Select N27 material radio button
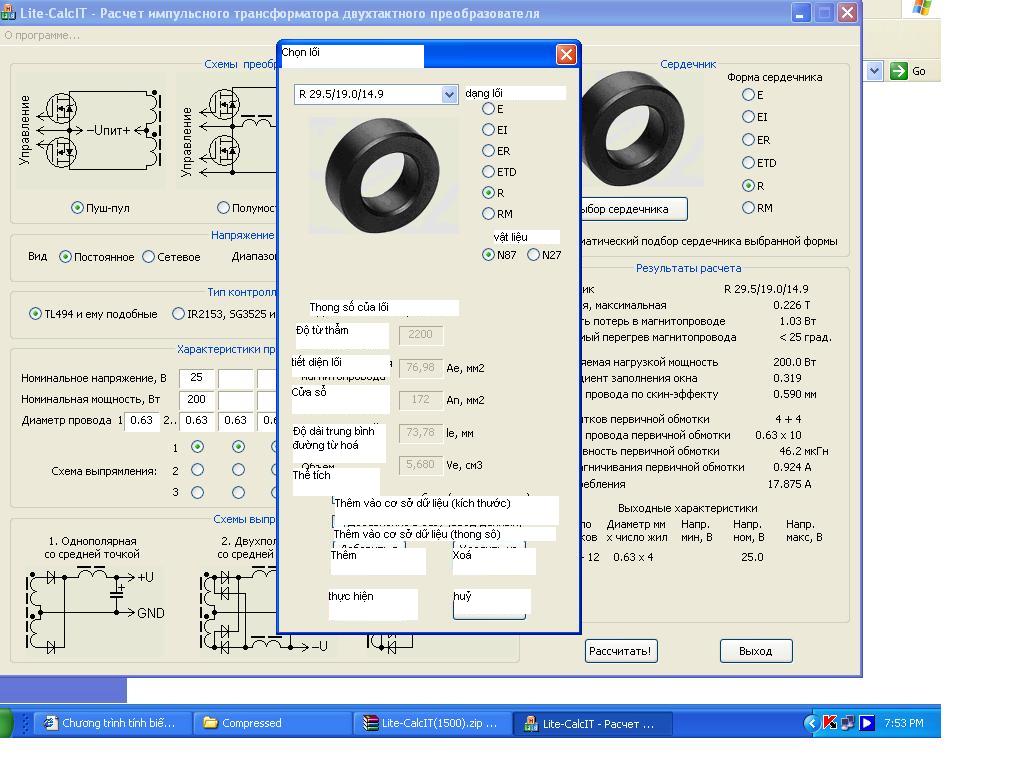The width and height of the screenshot is (1024, 768). (x=534, y=255)
